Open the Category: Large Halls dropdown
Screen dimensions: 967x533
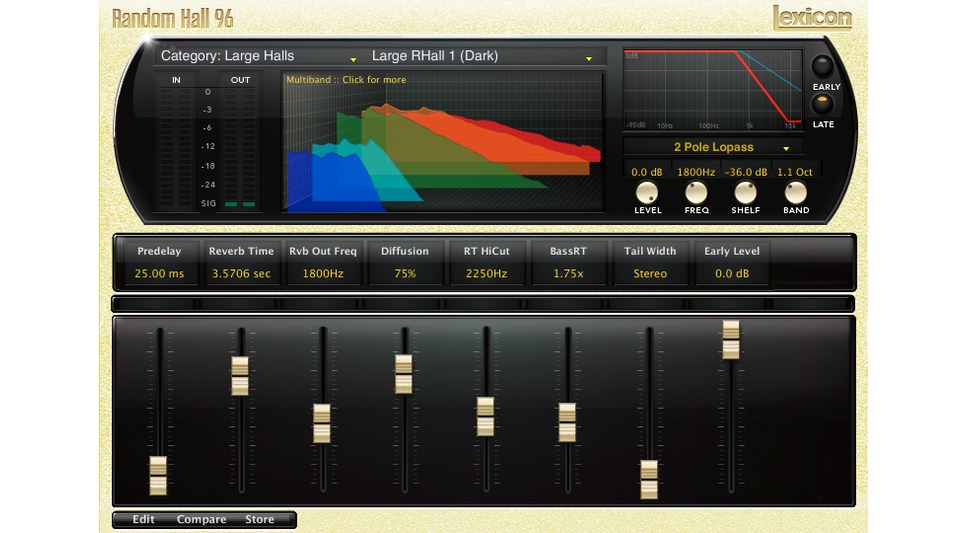(x=259, y=56)
